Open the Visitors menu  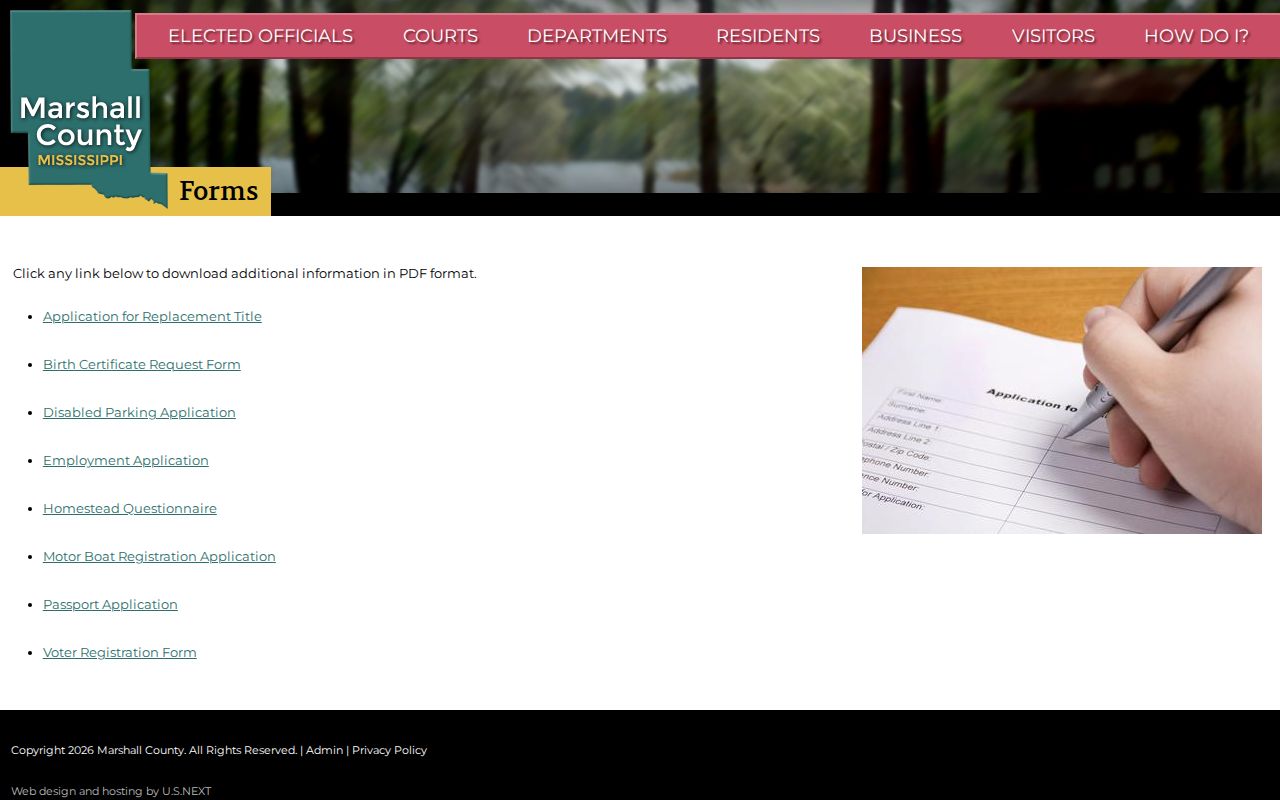(1053, 36)
